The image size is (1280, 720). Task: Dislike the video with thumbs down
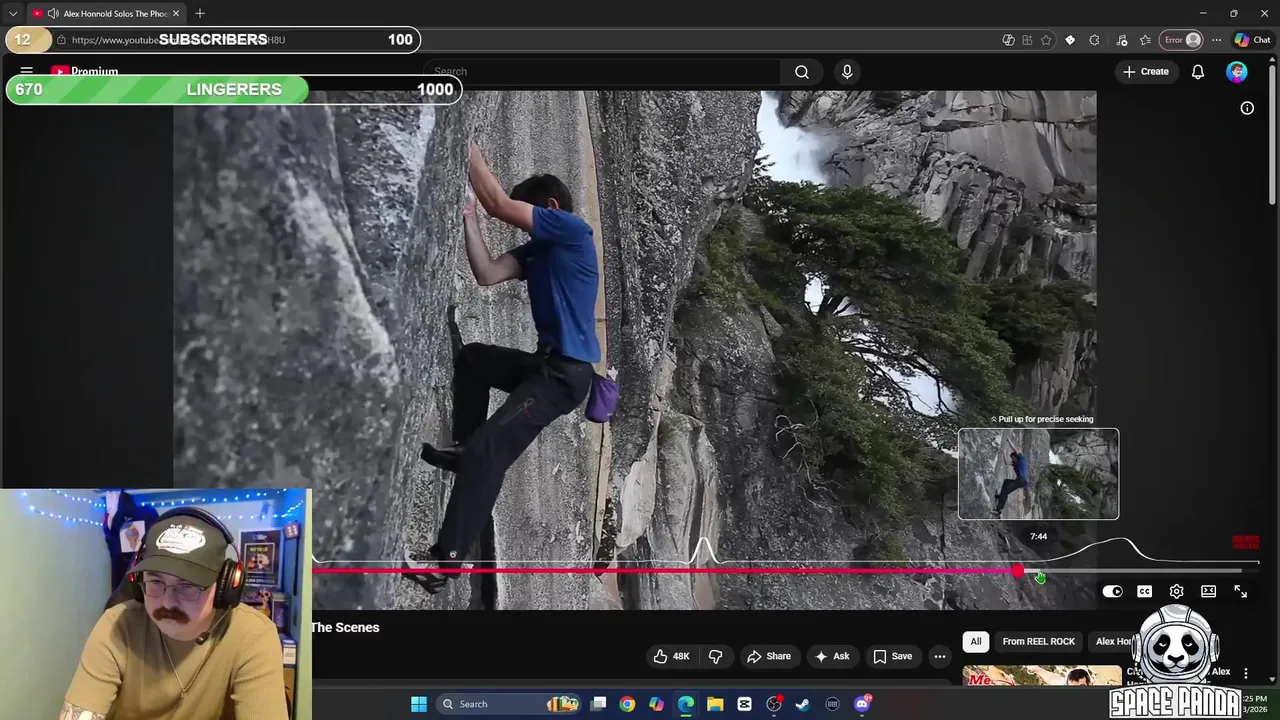(x=715, y=656)
